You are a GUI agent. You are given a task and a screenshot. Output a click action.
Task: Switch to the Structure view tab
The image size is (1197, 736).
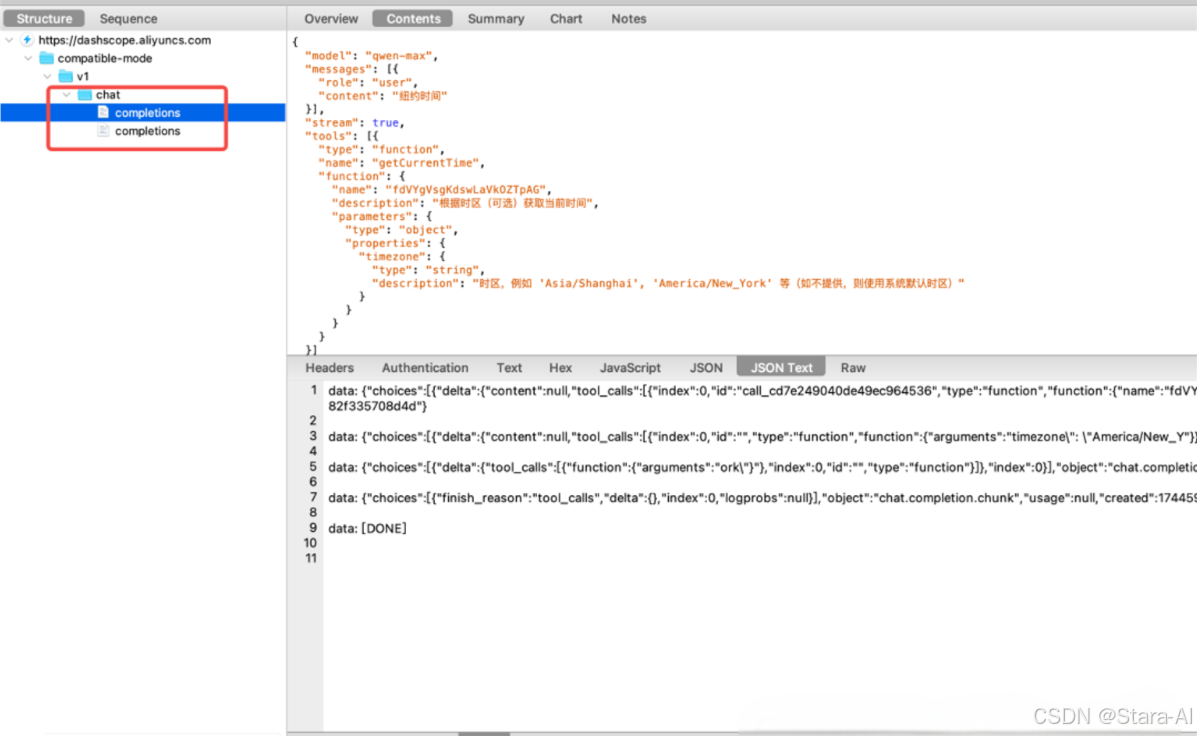point(44,18)
